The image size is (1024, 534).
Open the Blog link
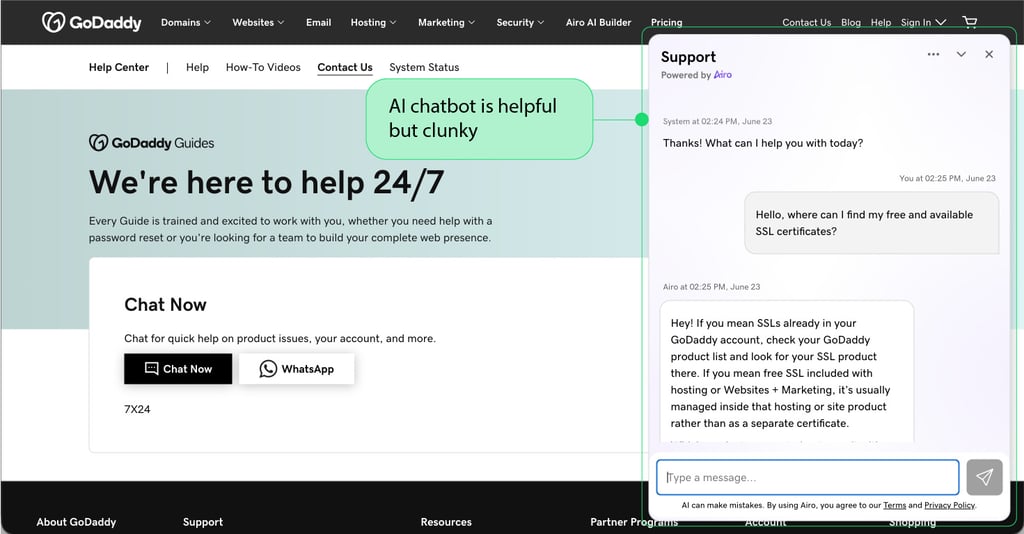(x=850, y=22)
